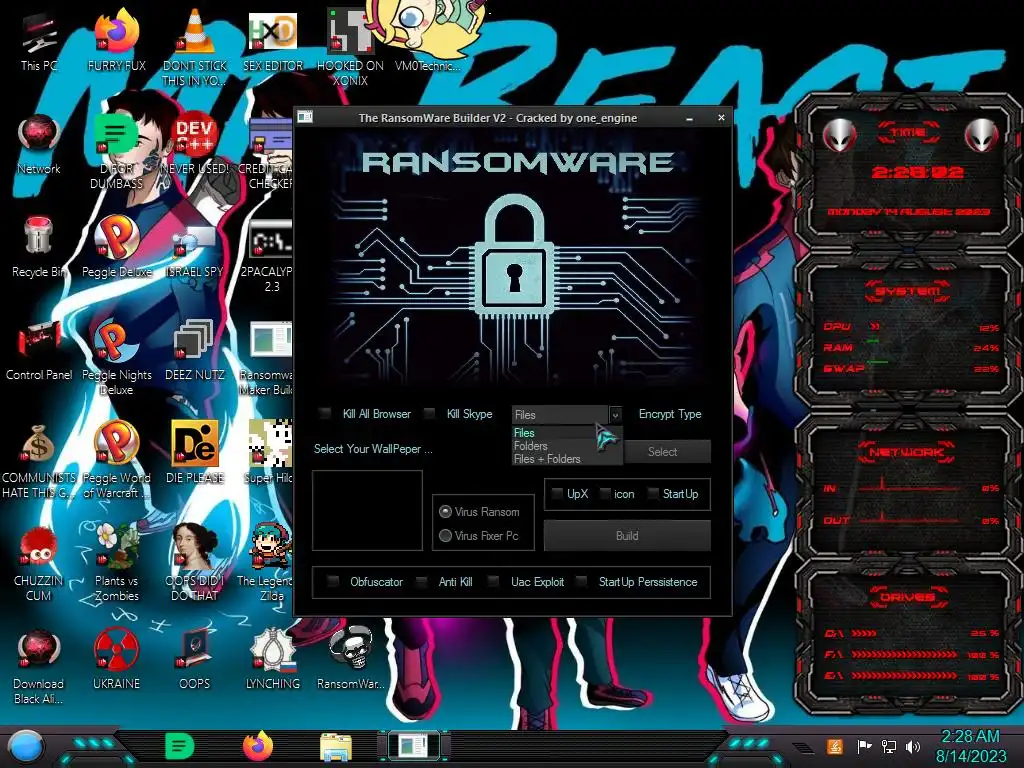The height and width of the screenshot is (768, 1024).
Task: Click the wallpaper preview box
Action: pyautogui.click(x=367, y=510)
